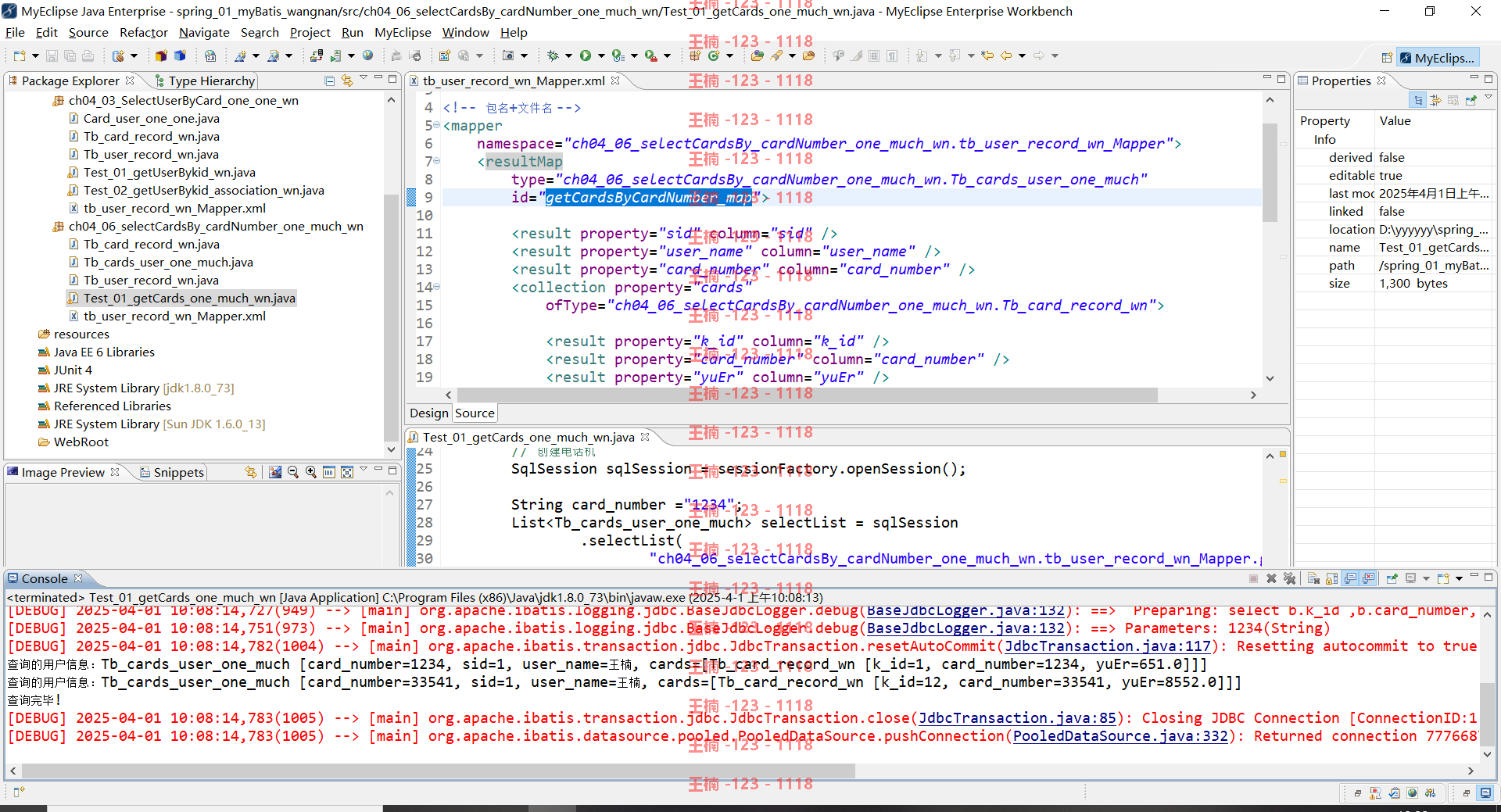Image resolution: width=1501 pixels, height=812 pixels.
Task: Toggle Show Categories in Properties view
Action: click(1417, 100)
